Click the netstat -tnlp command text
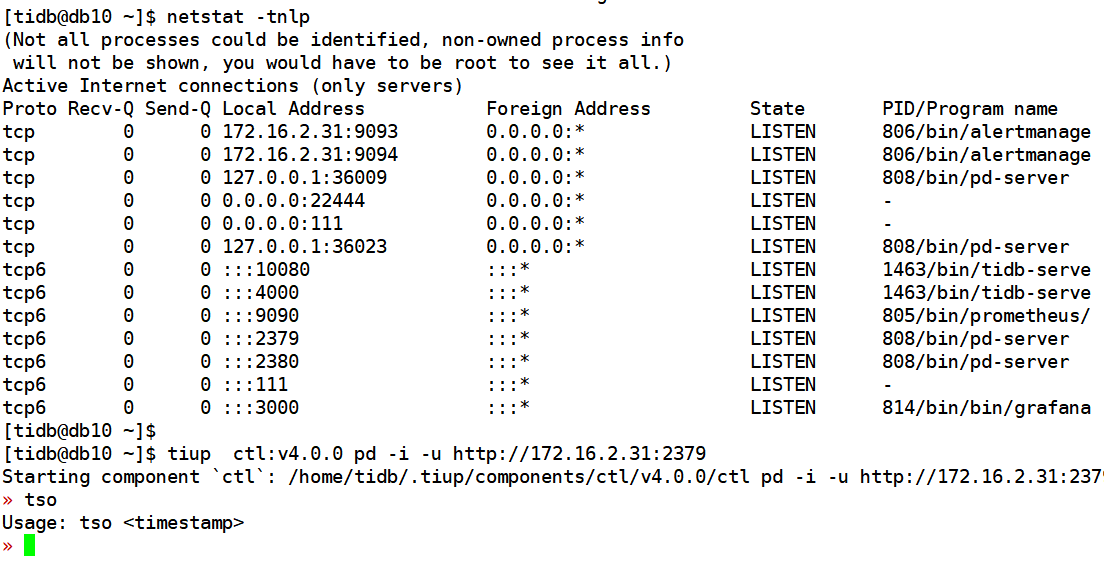The height and width of the screenshot is (563, 1104). coord(238,16)
